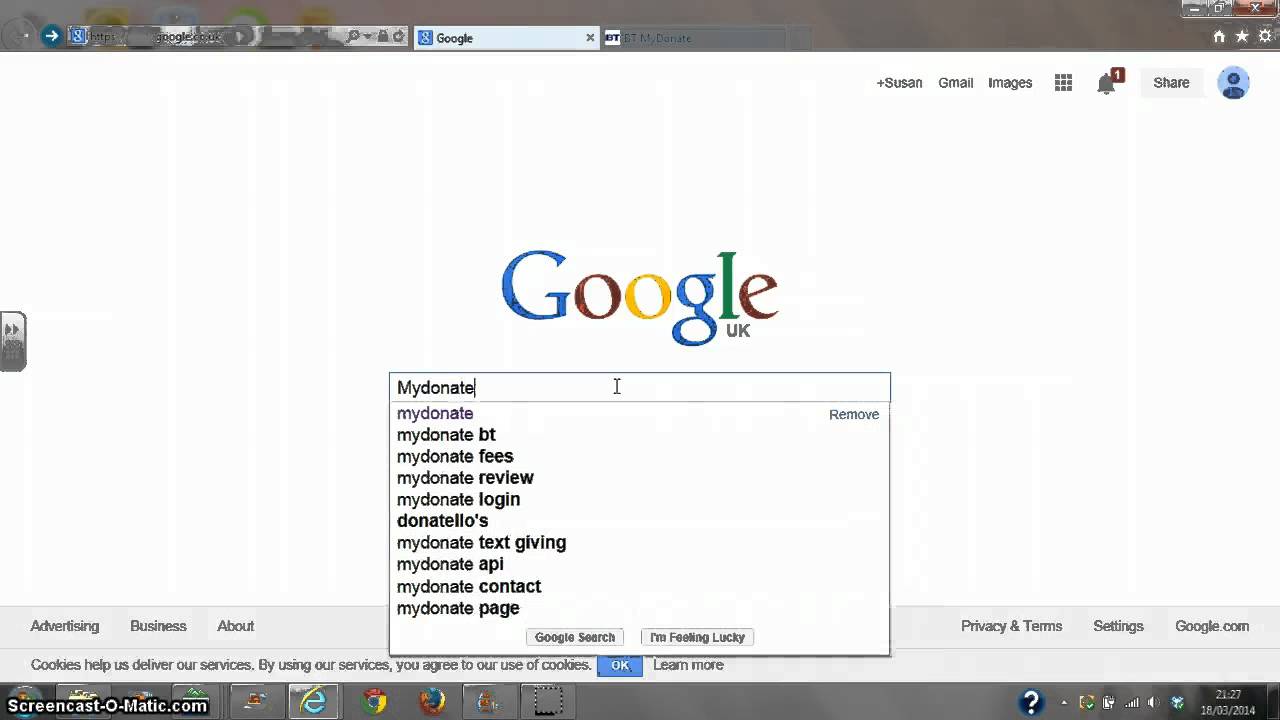Click the security lock icon in address bar

click(x=384, y=37)
